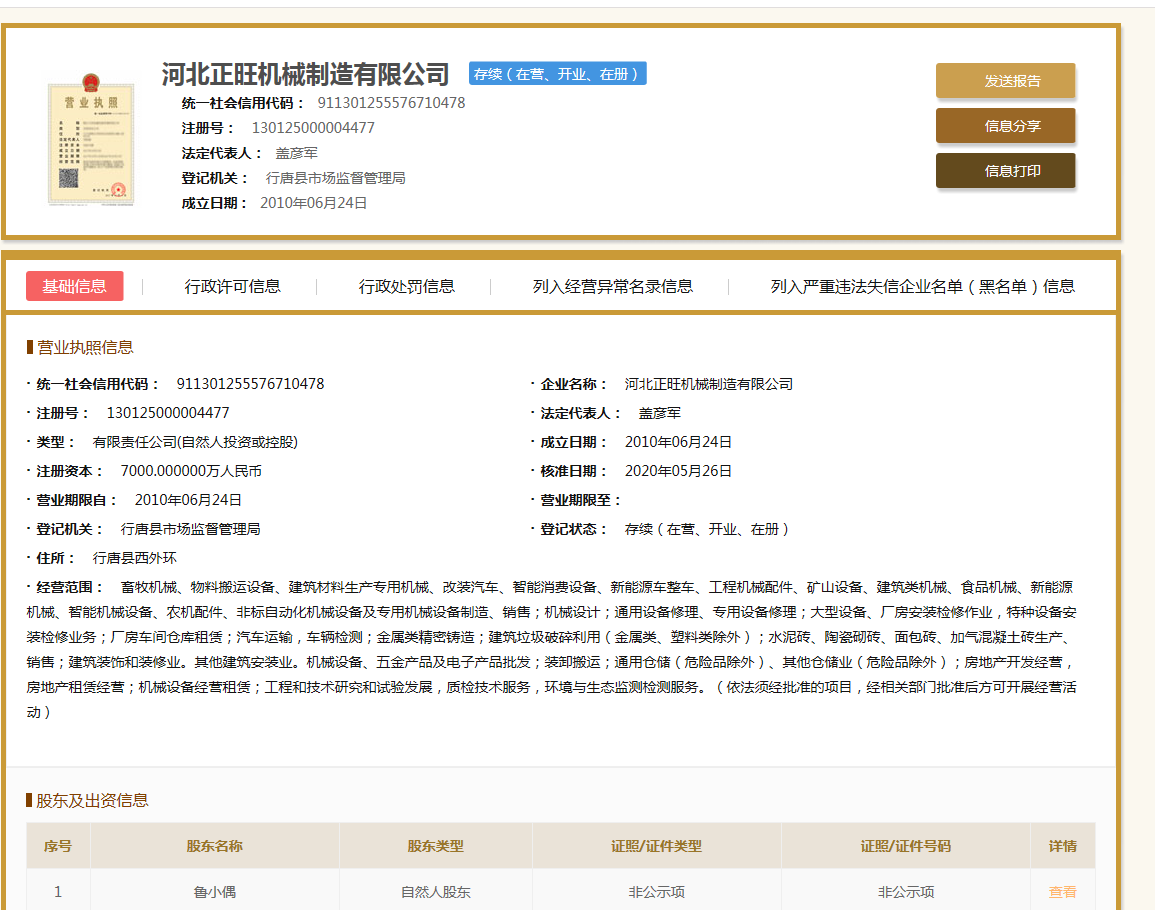The image size is (1155, 910).
Task: Click 股东及出资信息 section heading
Action: point(92,800)
